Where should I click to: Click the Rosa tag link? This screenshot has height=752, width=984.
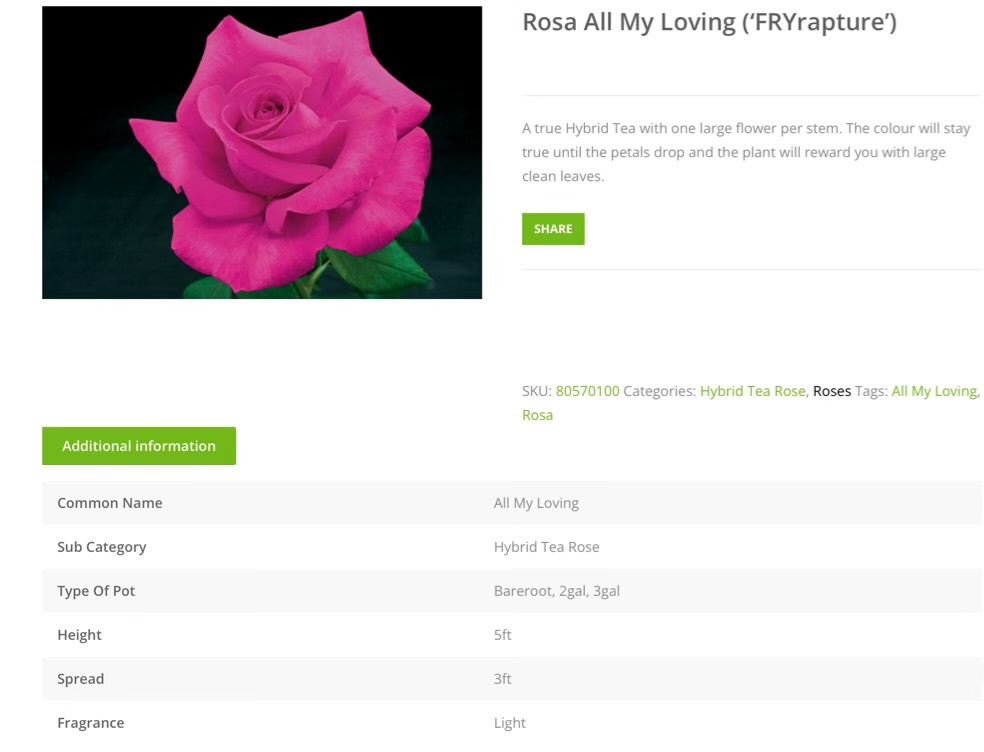pyautogui.click(x=537, y=415)
